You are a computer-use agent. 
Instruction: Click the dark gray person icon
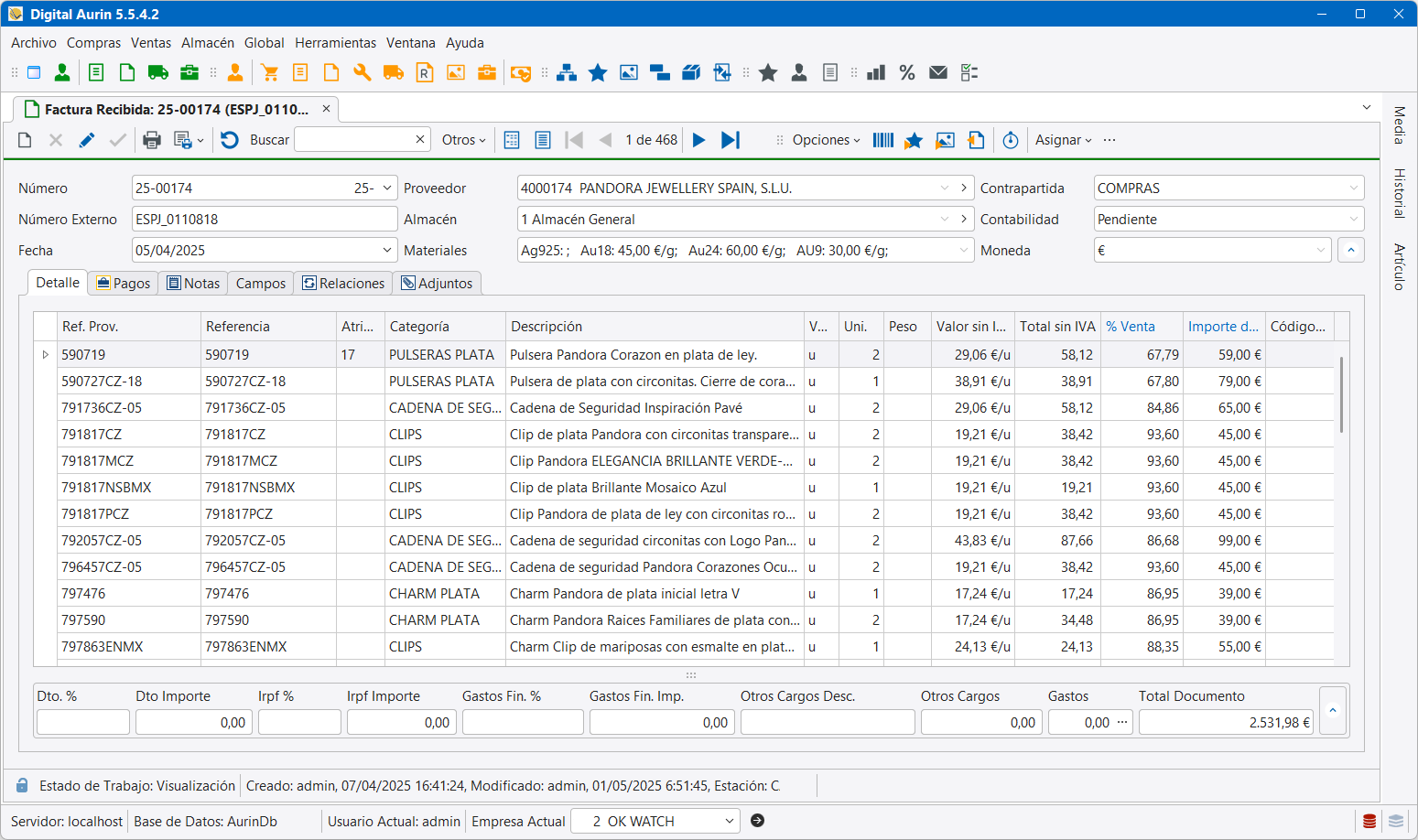(x=799, y=72)
